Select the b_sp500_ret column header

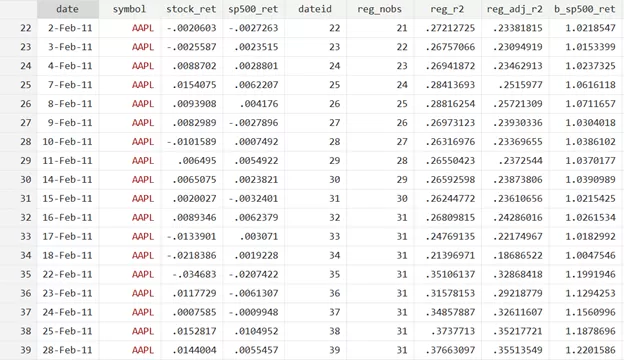pyautogui.click(x=585, y=9)
